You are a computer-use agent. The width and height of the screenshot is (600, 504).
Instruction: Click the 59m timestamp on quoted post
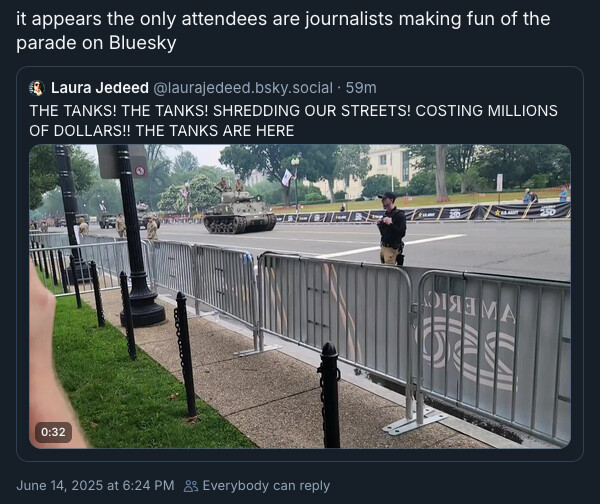(x=361, y=88)
